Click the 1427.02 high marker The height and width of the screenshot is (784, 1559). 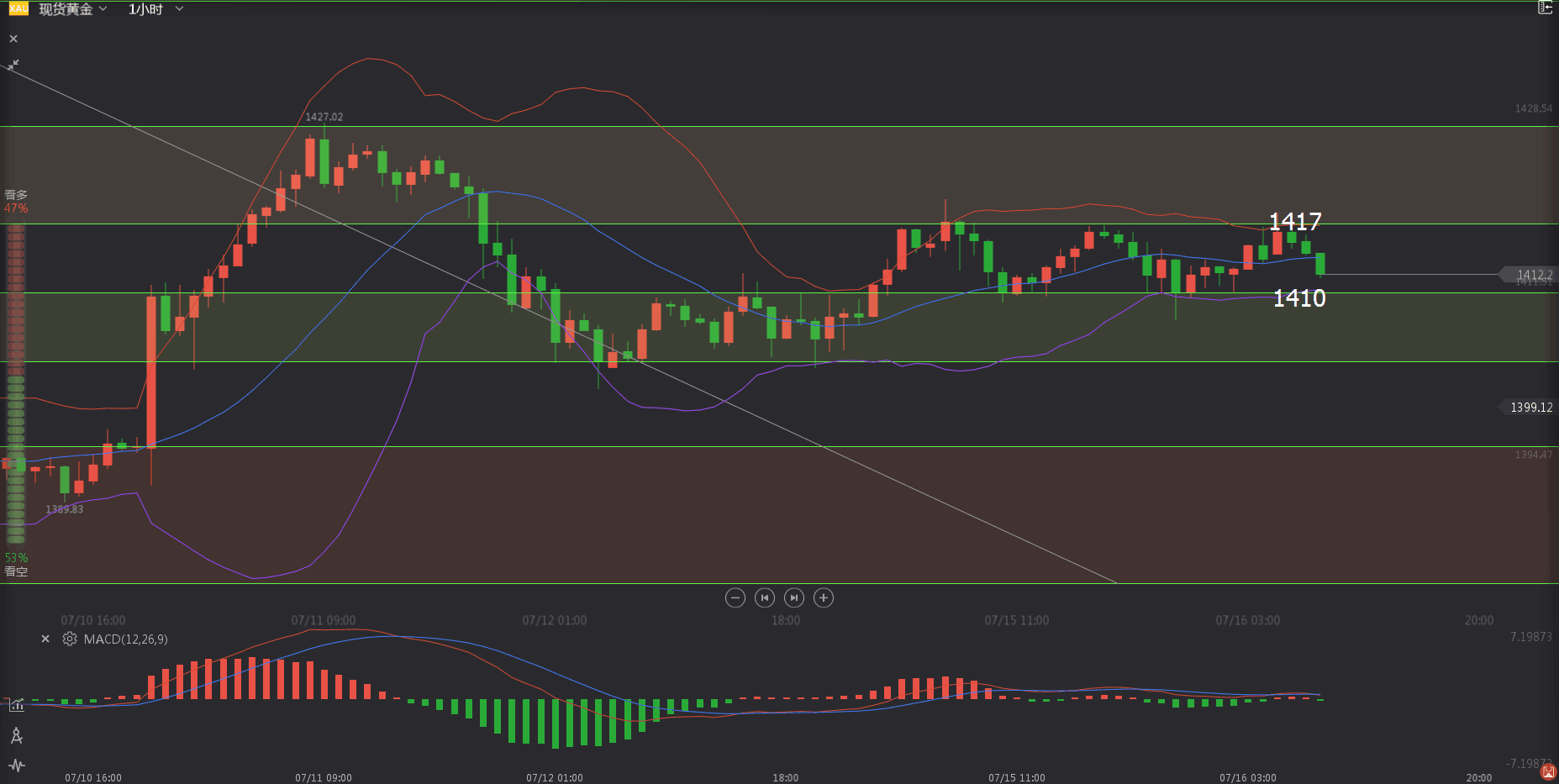pos(324,117)
